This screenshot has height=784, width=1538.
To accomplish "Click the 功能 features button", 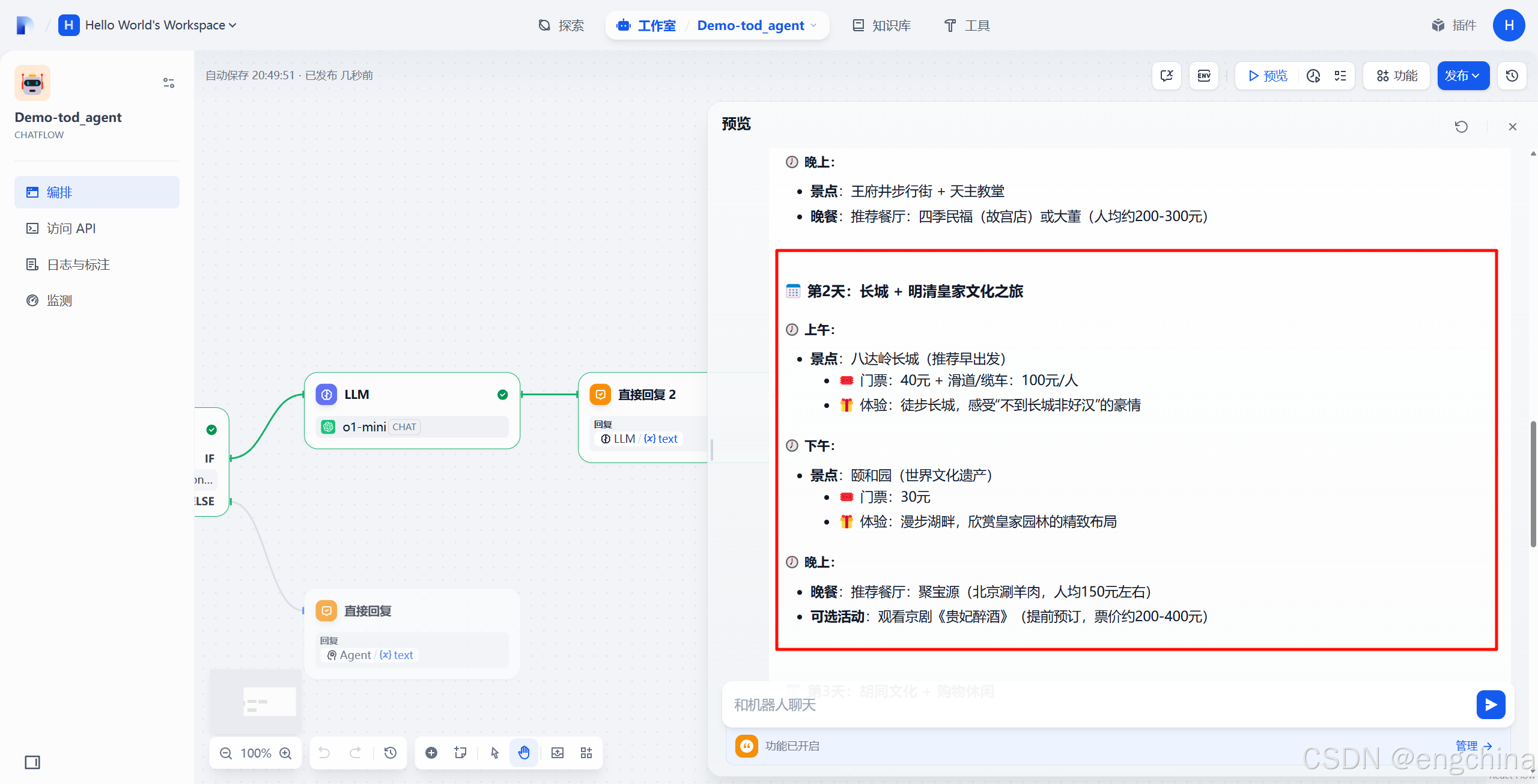I will coord(1397,76).
